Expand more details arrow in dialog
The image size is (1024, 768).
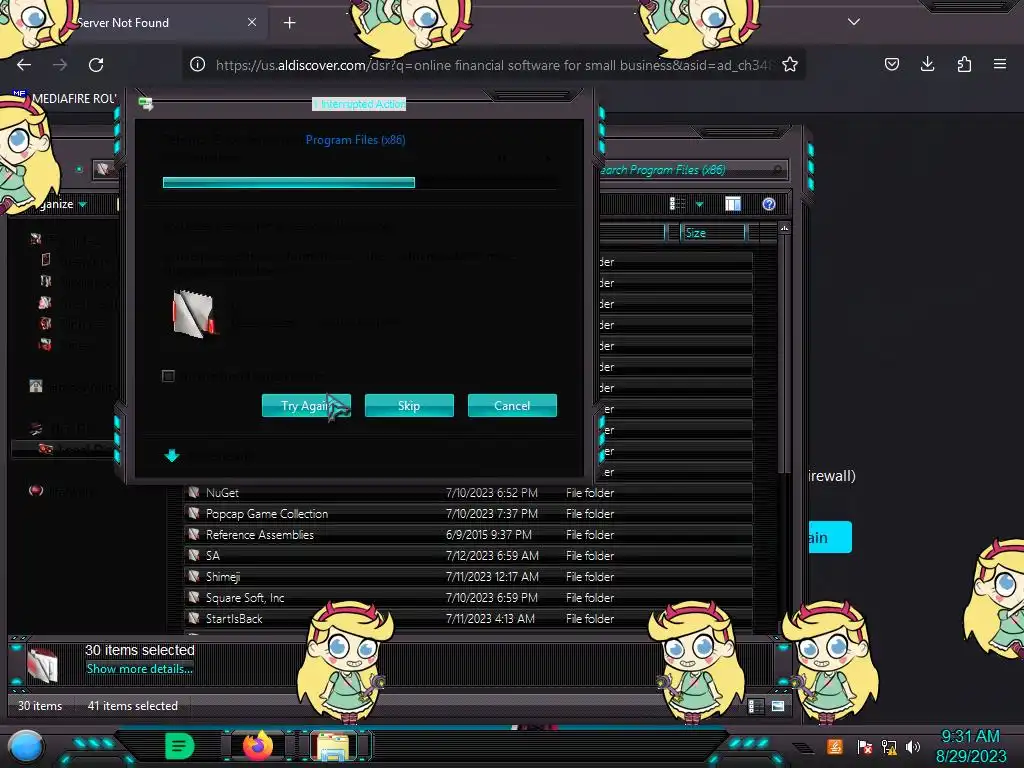tap(172, 455)
